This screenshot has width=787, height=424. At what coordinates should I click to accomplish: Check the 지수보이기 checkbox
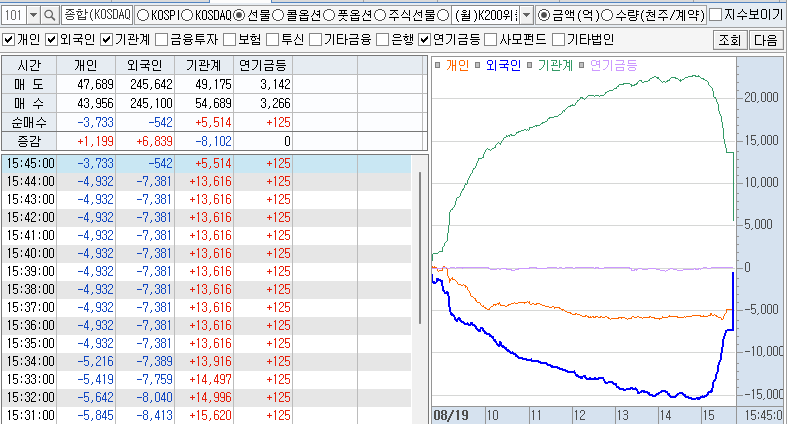[x=716, y=15]
